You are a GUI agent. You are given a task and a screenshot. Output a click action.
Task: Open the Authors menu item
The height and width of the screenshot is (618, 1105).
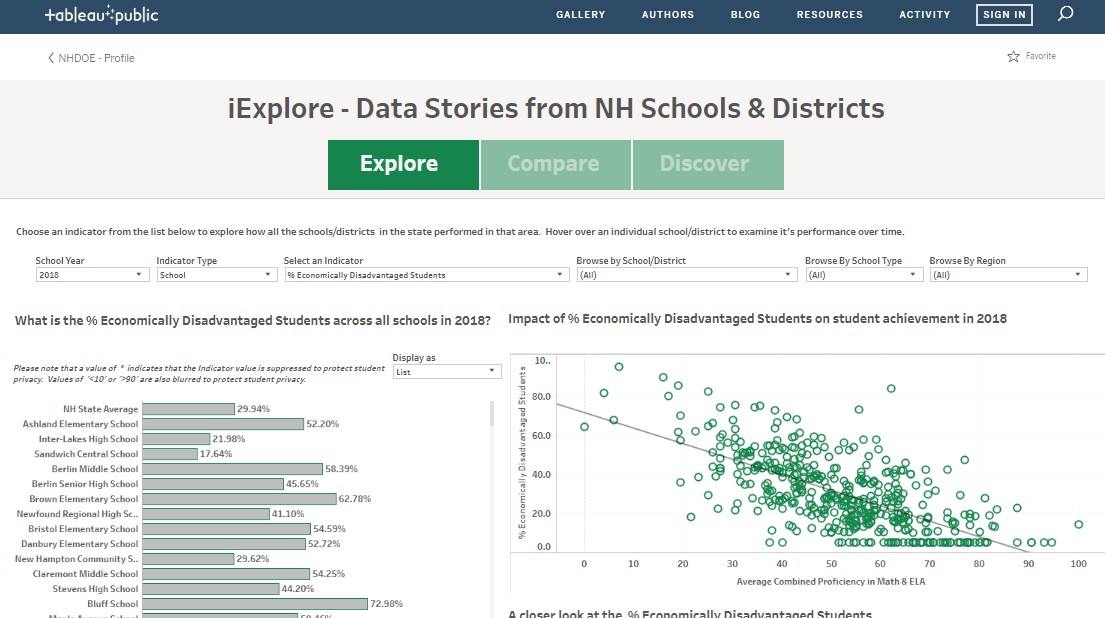coord(668,15)
